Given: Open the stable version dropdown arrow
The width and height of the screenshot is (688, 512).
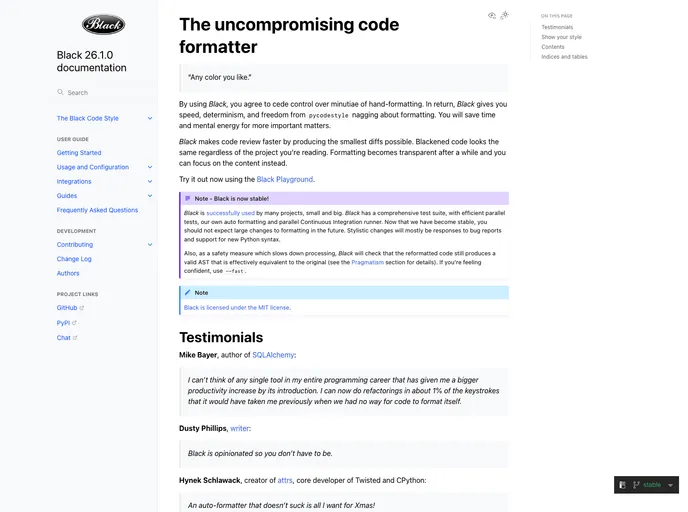Looking at the screenshot, I should [670, 485].
